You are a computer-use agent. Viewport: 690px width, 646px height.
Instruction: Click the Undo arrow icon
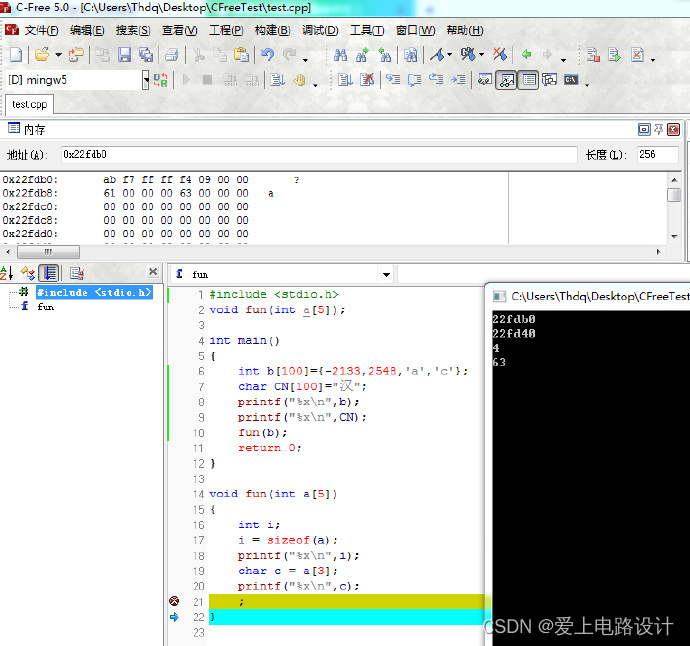tap(267, 55)
